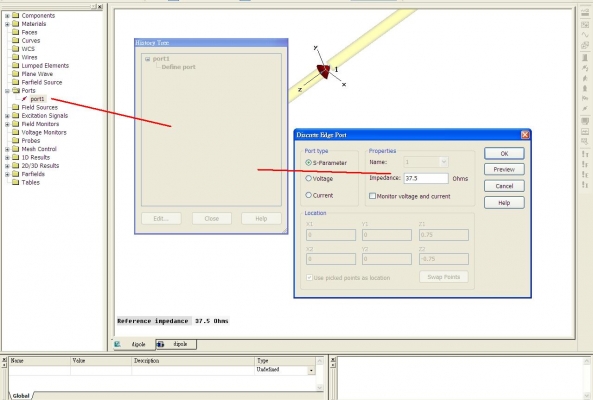Select the port1 port icon in tree
The image size is (593, 400).
25,99
